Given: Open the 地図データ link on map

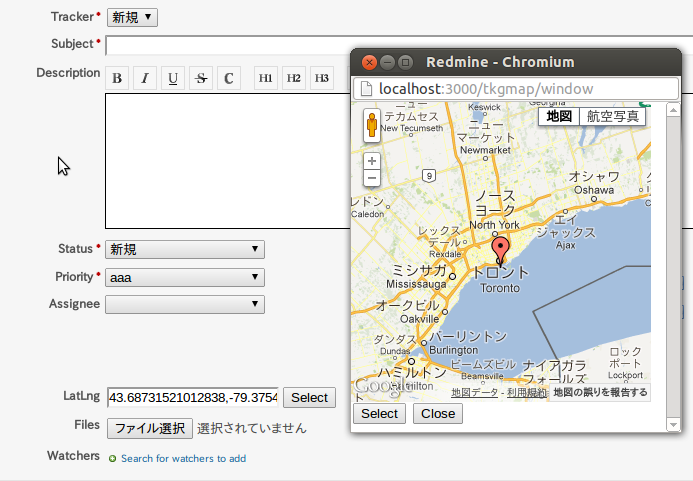Looking at the screenshot, I should 474,393.
